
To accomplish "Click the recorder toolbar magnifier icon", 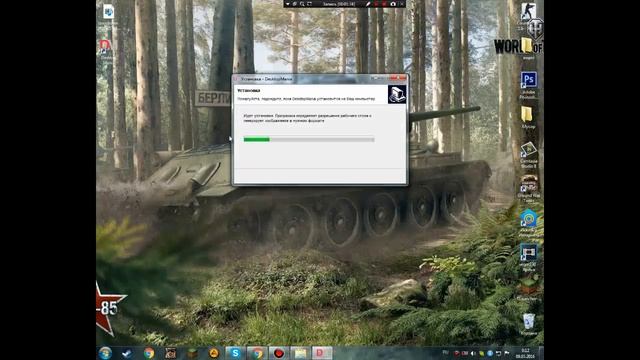I will 302,4.
